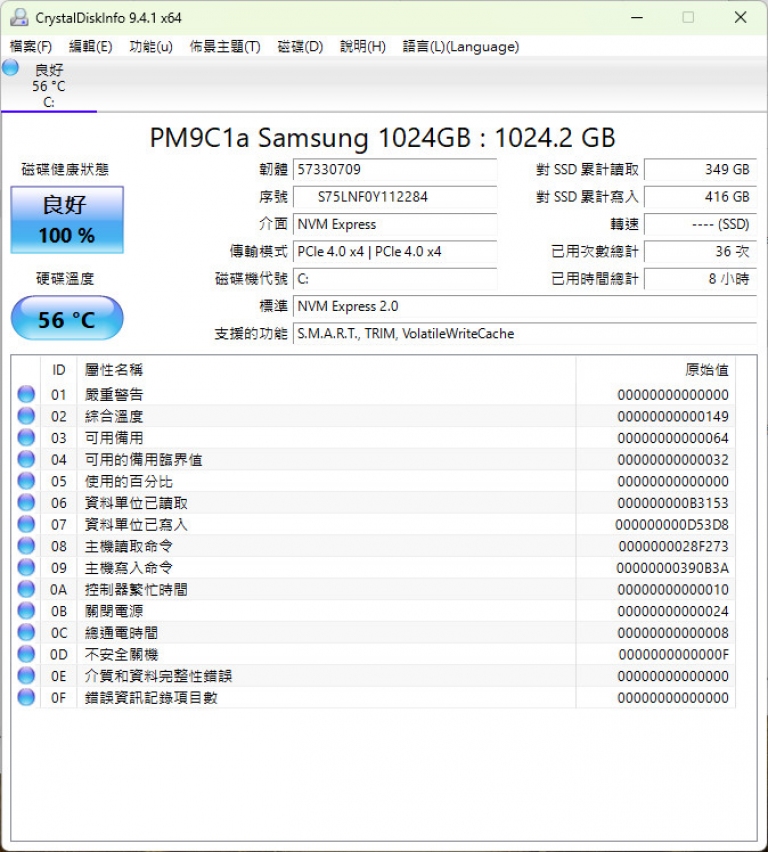Click raw value 0000000000024 in 關閉電源 row
768x852 pixels.
[x=673, y=612]
